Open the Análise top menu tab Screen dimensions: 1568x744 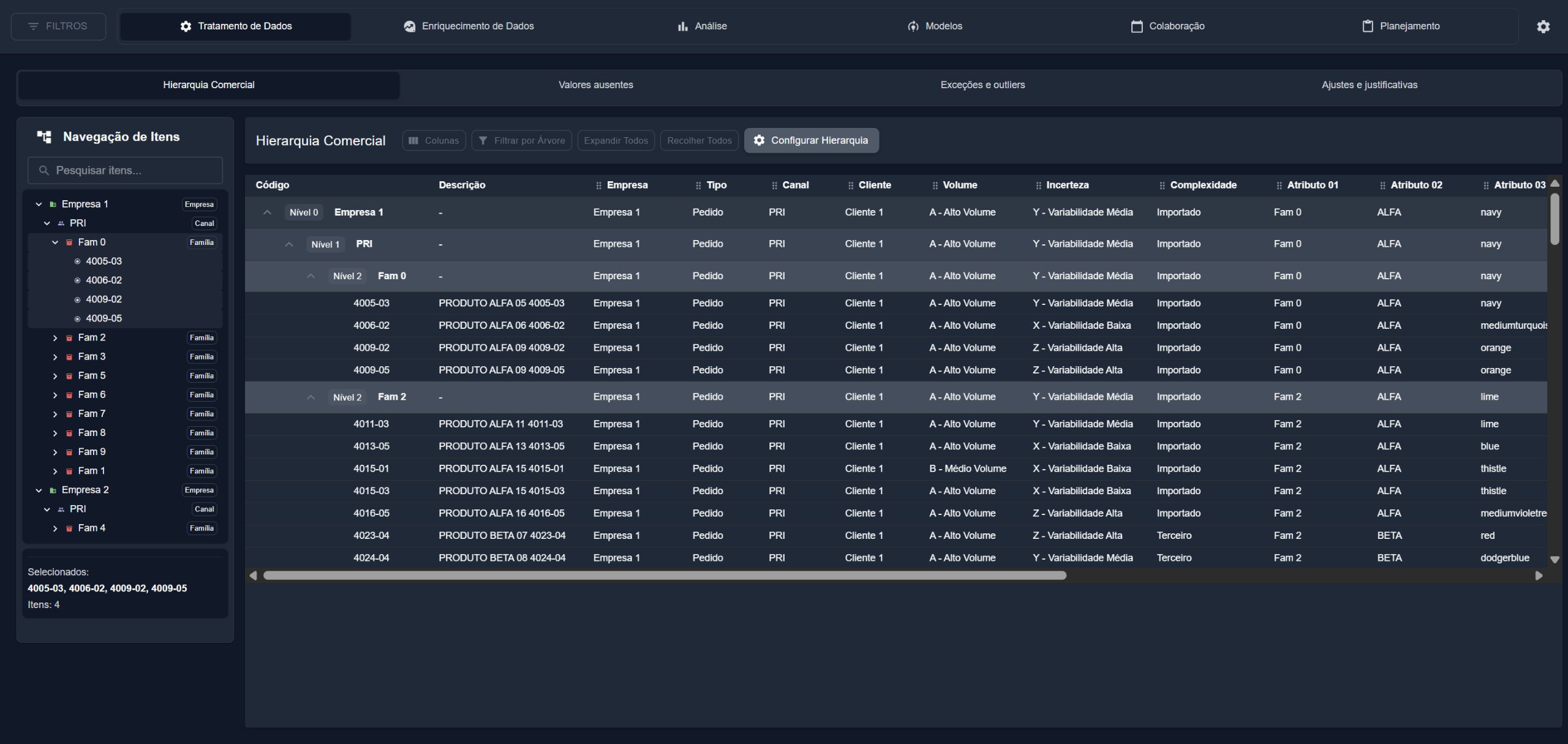[702, 26]
